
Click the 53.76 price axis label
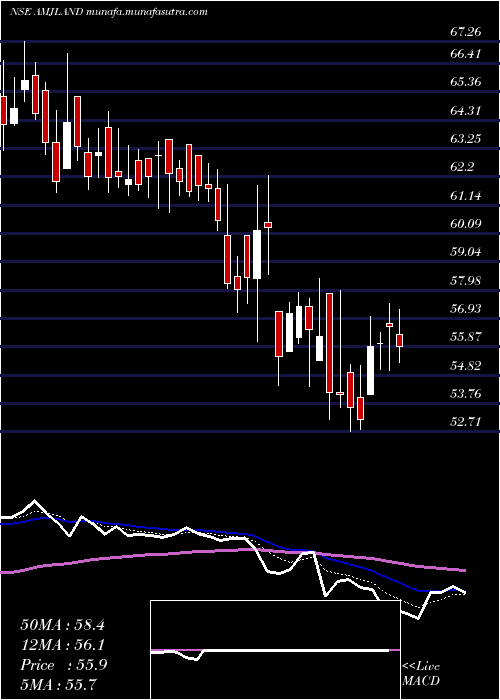pos(466,394)
